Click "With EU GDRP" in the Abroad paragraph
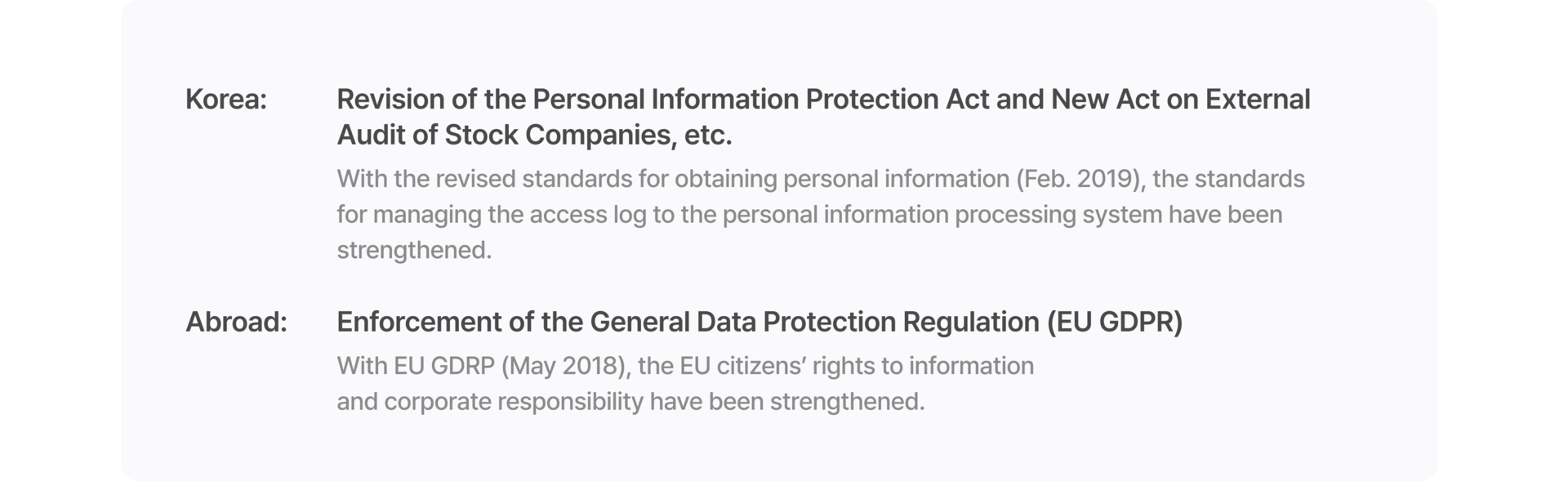1568x481 pixels. click(x=416, y=366)
